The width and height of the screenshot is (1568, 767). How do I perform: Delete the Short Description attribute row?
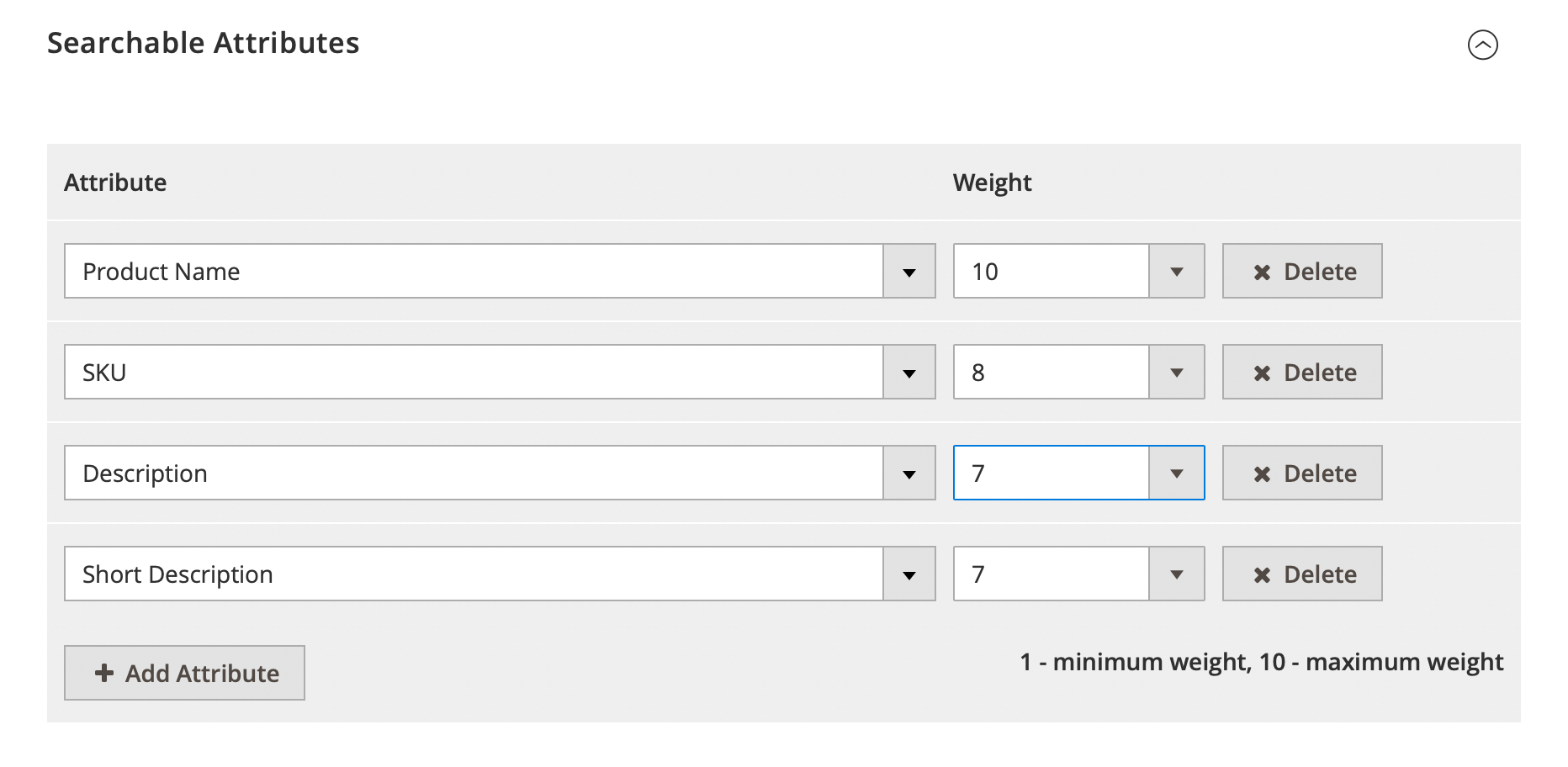pos(1319,574)
